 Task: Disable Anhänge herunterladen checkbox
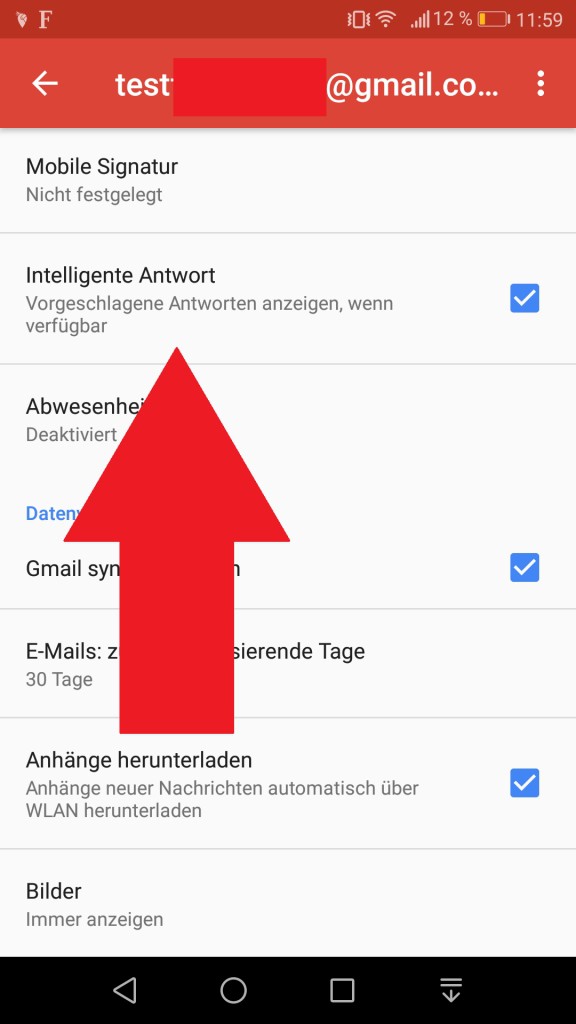coord(524,783)
